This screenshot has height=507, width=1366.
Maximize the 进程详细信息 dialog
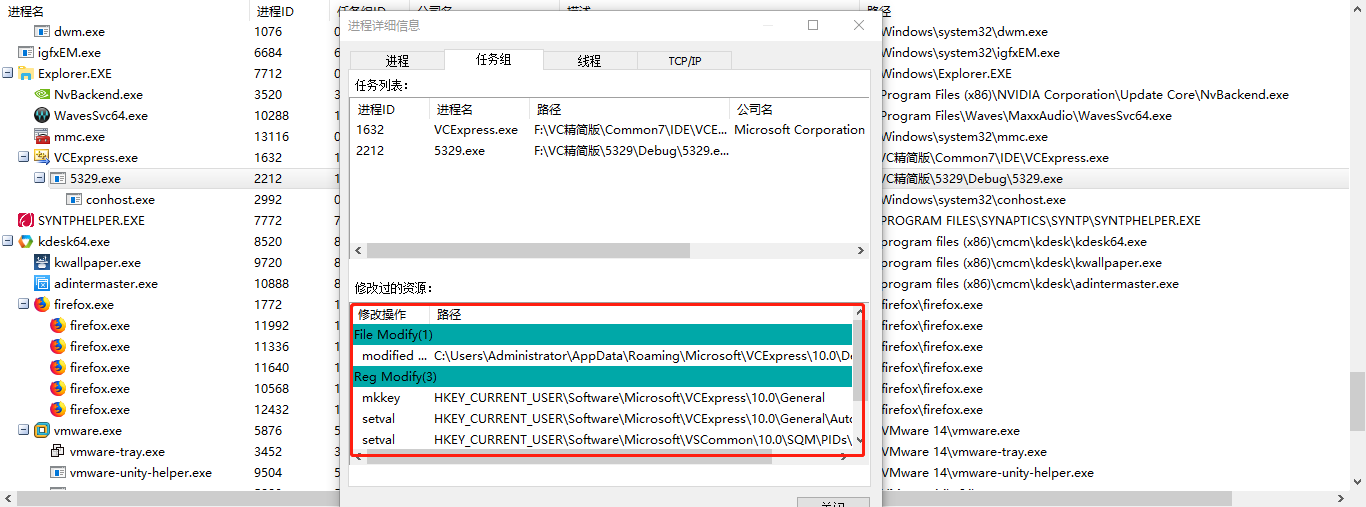pyautogui.click(x=813, y=25)
